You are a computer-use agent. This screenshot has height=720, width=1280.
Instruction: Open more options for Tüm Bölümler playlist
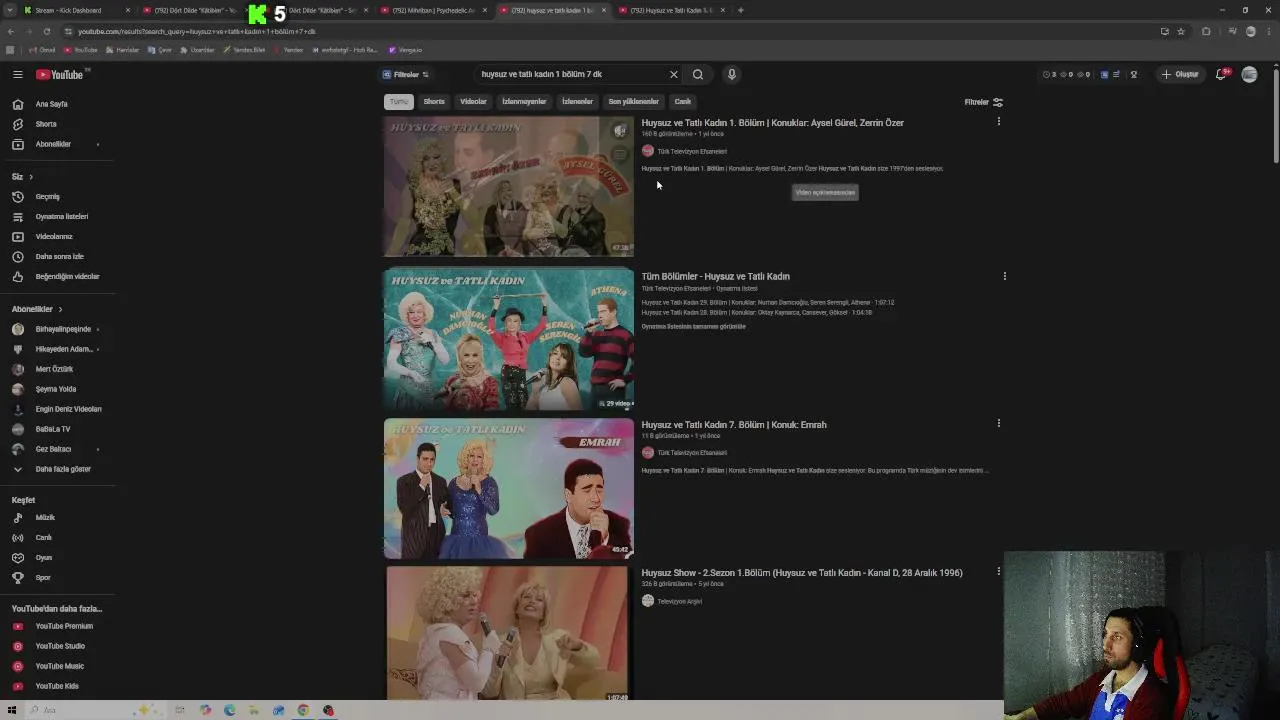point(1004,276)
